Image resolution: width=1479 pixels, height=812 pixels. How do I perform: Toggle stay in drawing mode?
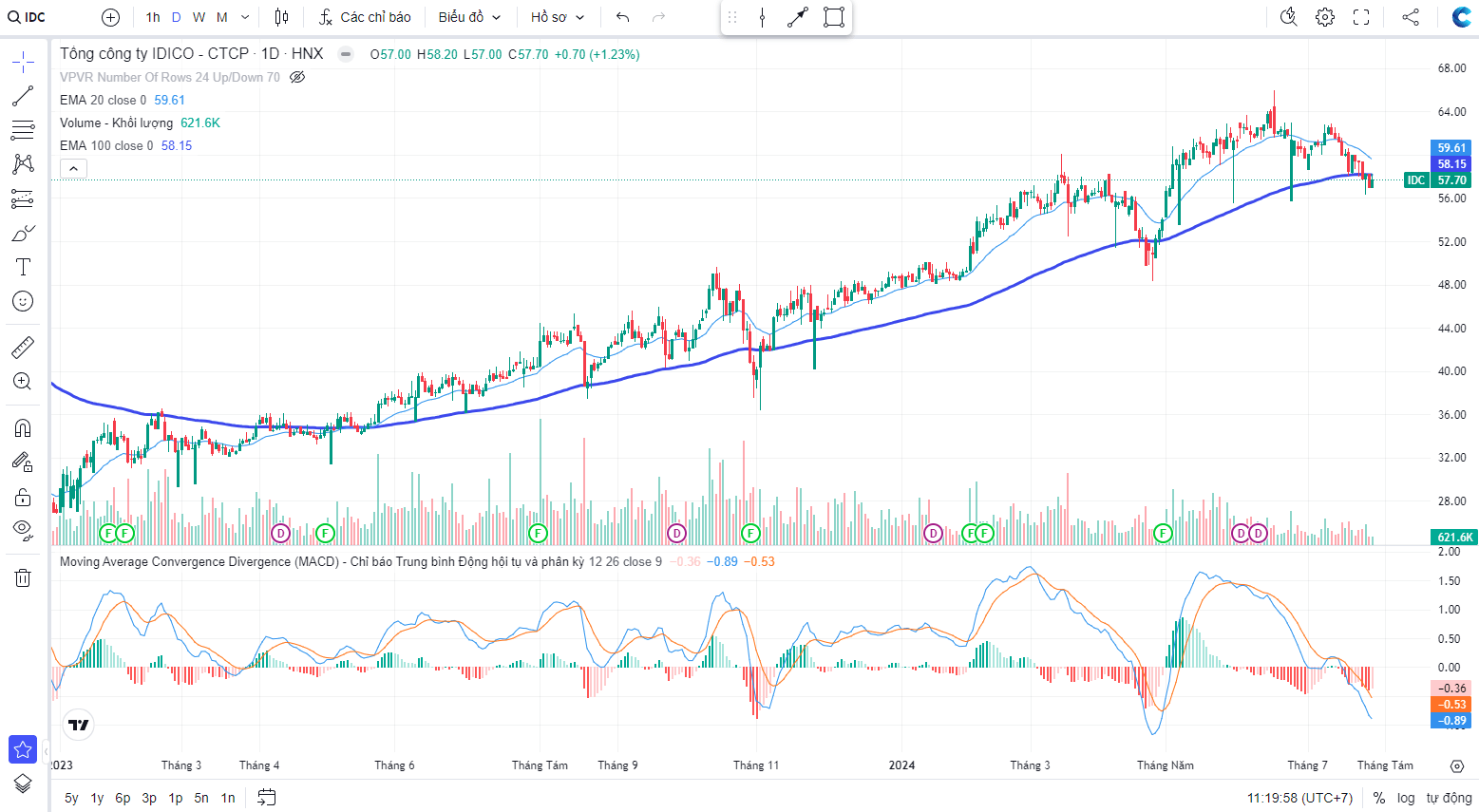coord(23,463)
